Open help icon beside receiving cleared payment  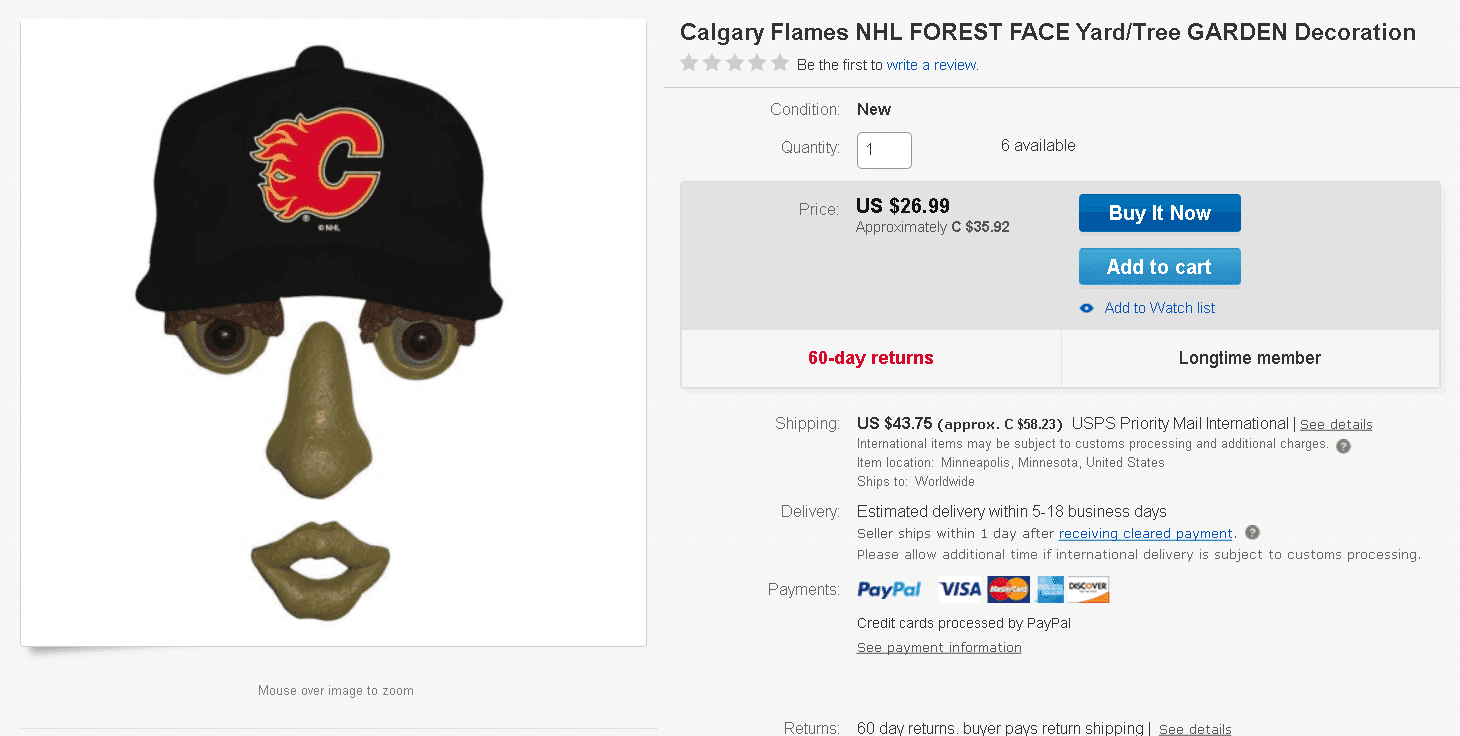coord(1252,533)
